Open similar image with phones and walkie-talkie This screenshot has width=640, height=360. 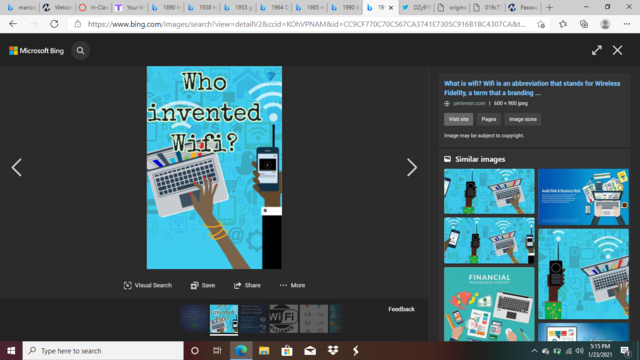tap(489, 240)
